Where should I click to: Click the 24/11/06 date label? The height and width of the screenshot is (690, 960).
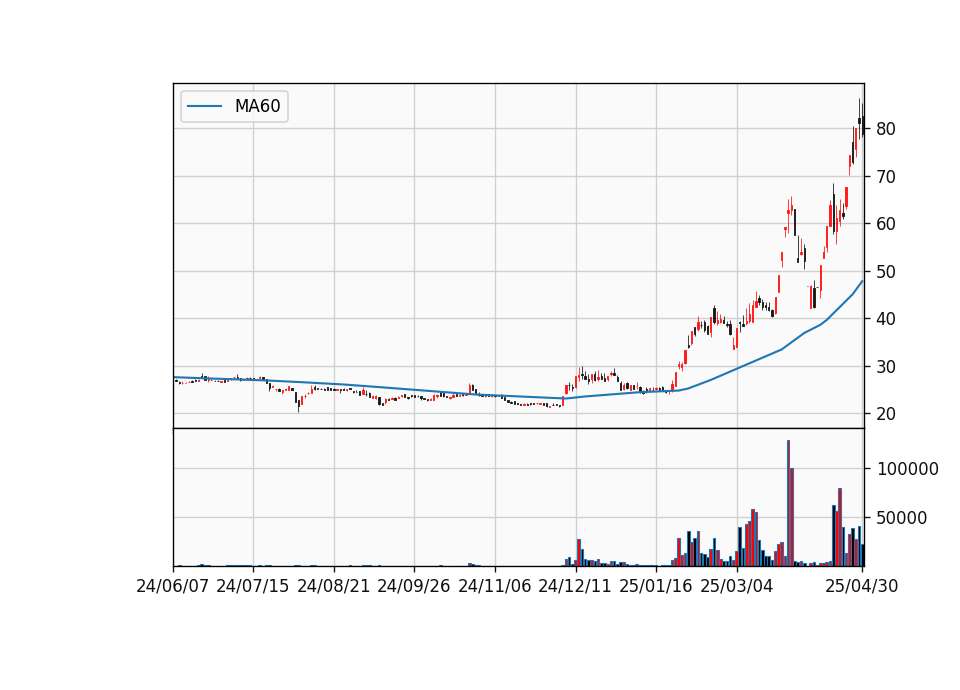(495, 586)
